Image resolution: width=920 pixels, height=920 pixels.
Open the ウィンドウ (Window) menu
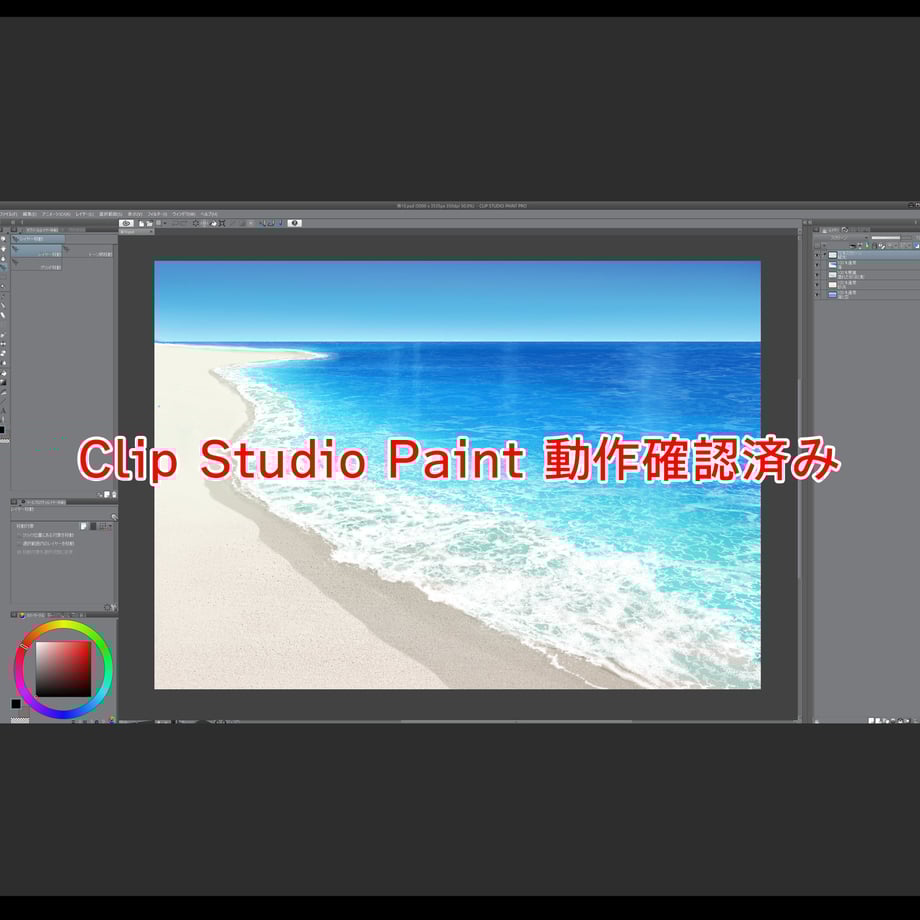[183, 214]
